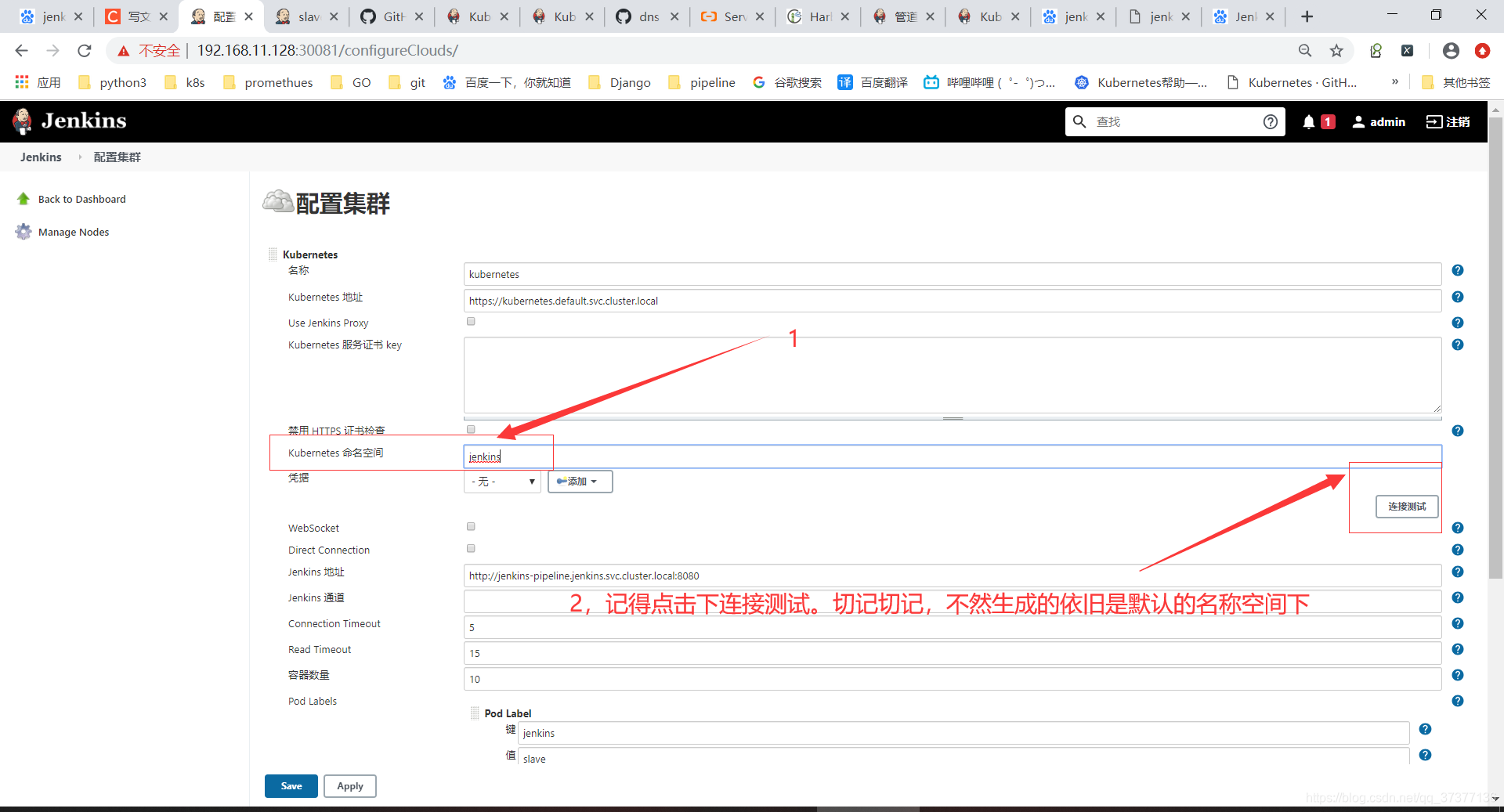Enable the Direct Connection checkbox
1504x812 pixels.
coord(471,548)
